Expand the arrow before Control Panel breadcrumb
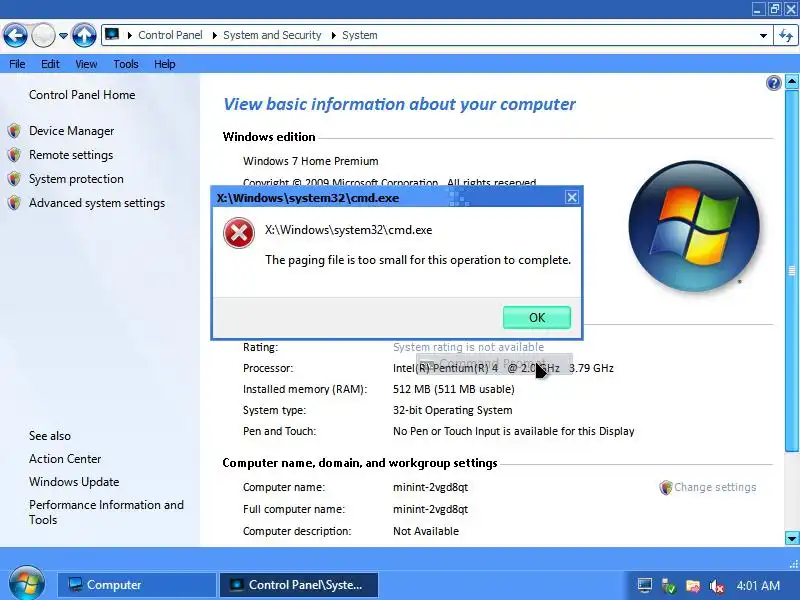Viewport: 800px width, 600px height. coord(130,35)
